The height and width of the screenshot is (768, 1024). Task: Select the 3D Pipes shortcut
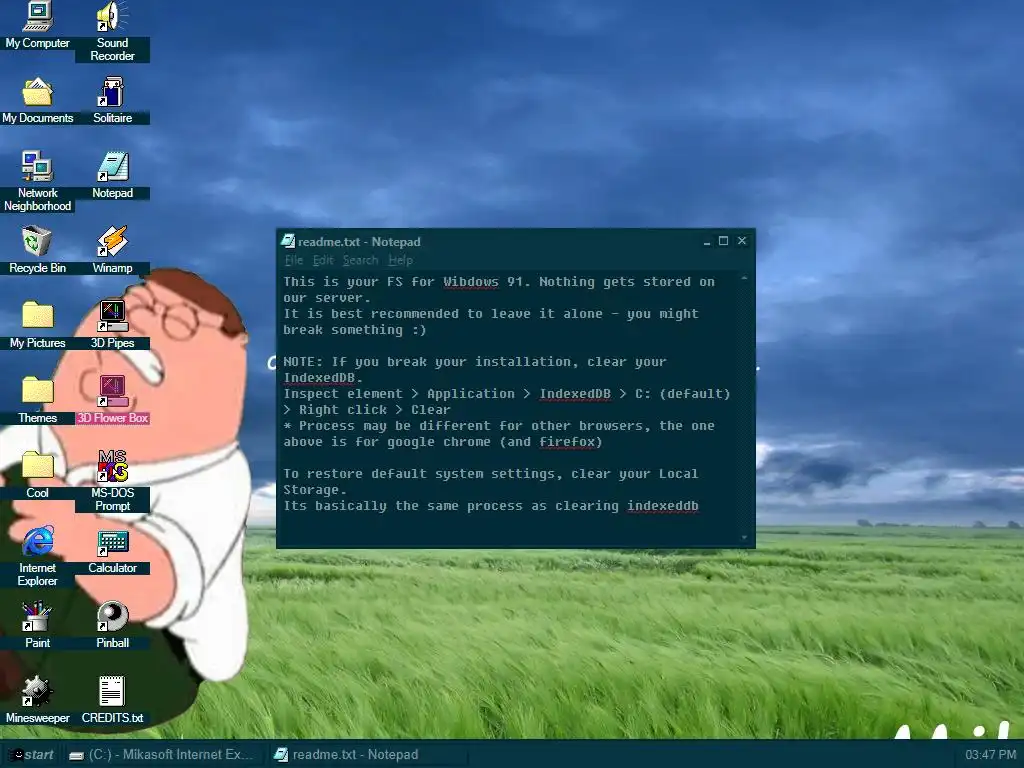click(x=112, y=325)
